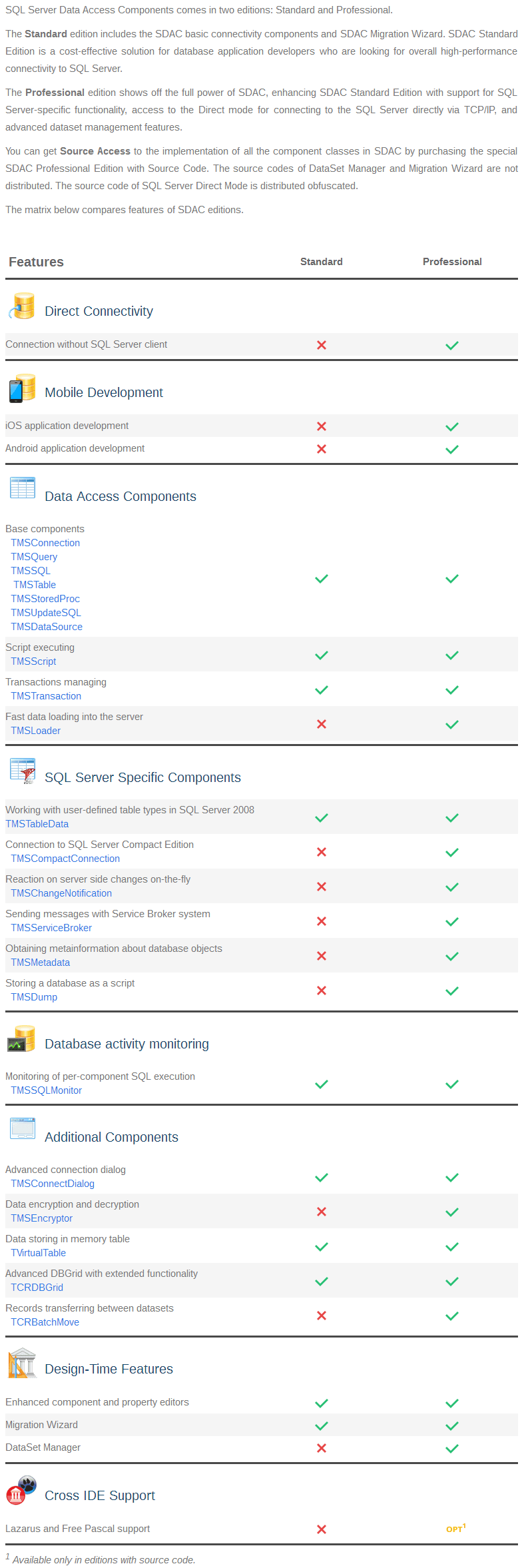Click the Direct Connectivity database icon

click(22, 306)
